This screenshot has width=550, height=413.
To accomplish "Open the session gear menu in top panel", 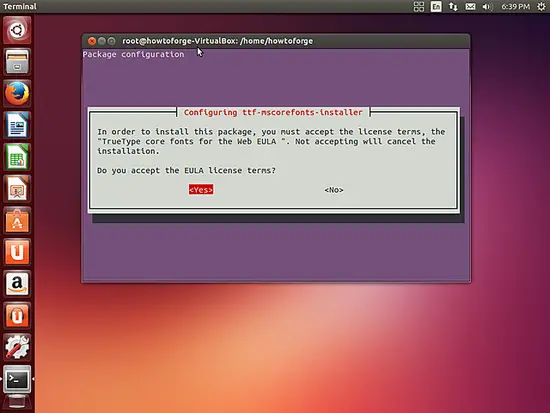I will point(541,7).
